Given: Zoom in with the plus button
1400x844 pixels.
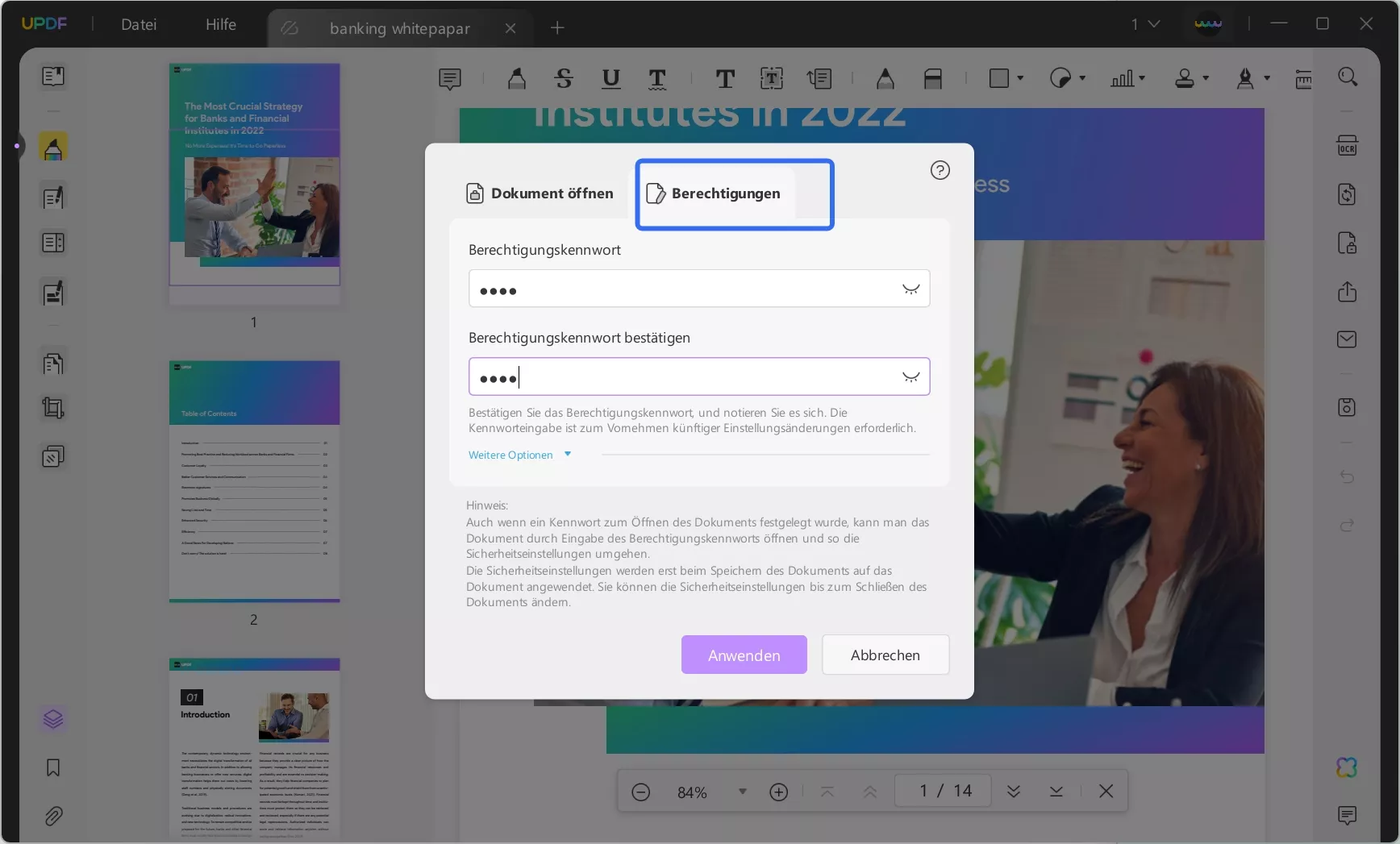Looking at the screenshot, I should point(778,792).
